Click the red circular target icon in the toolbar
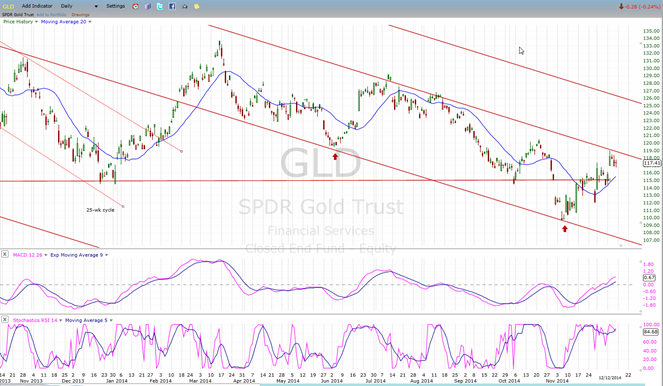This screenshot has height=386, width=663. [135, 6]
